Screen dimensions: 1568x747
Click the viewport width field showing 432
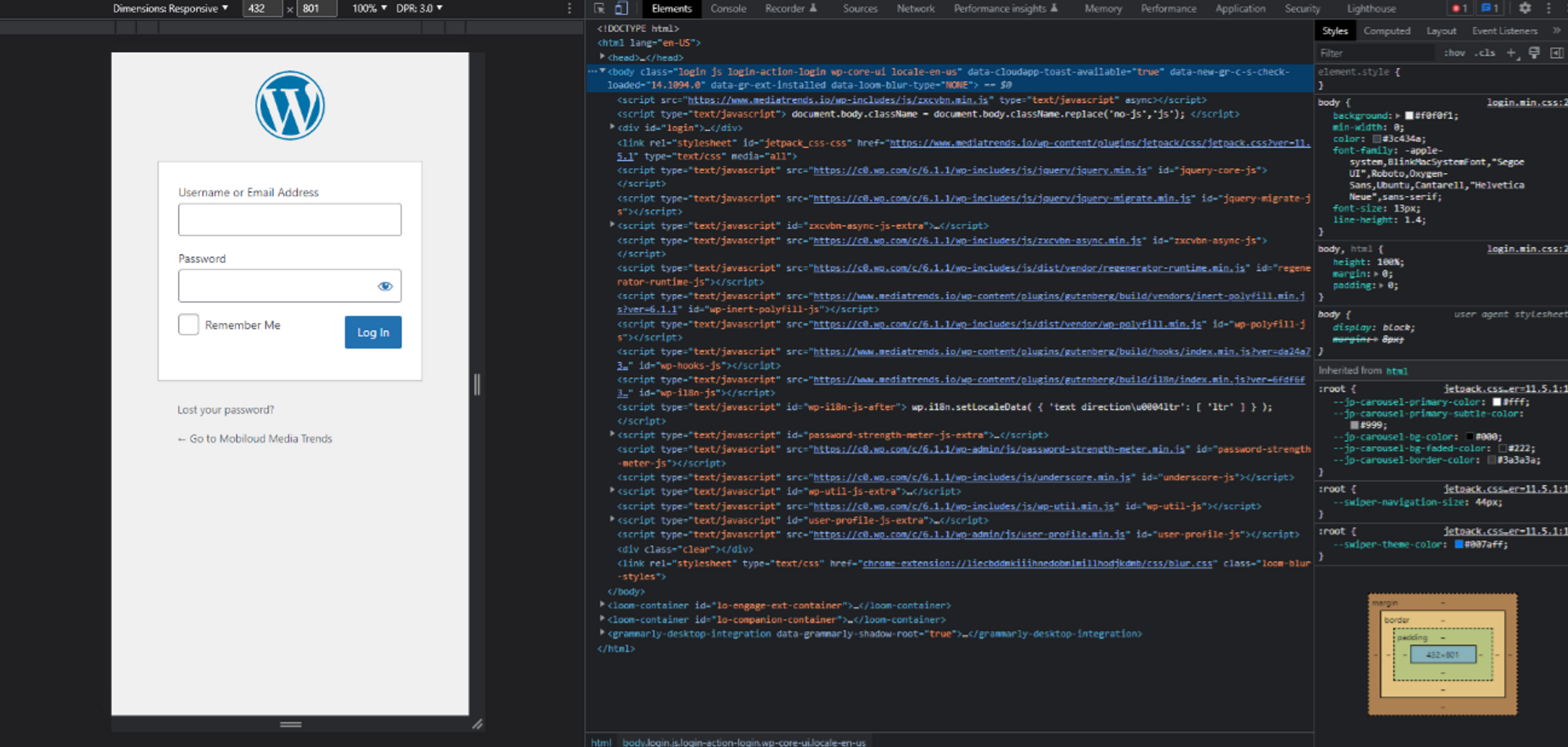263,9
